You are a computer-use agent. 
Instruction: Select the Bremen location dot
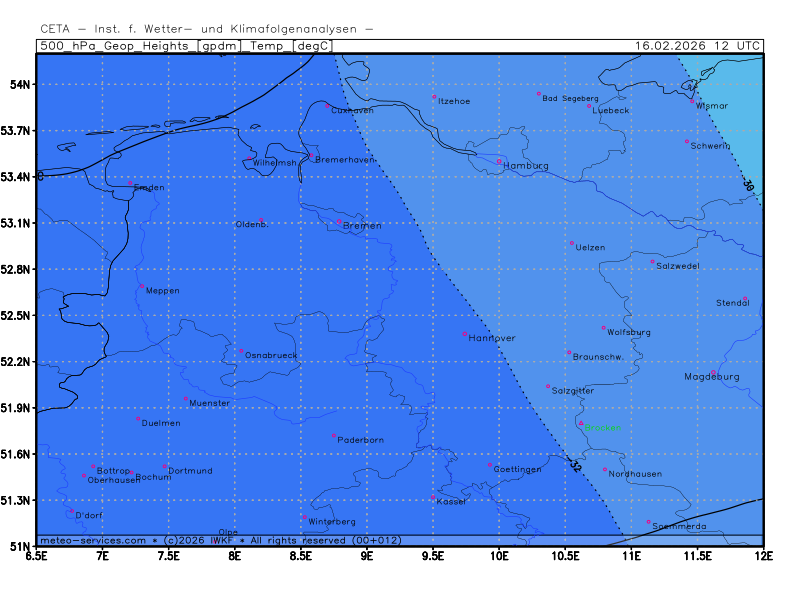point(339,221)
